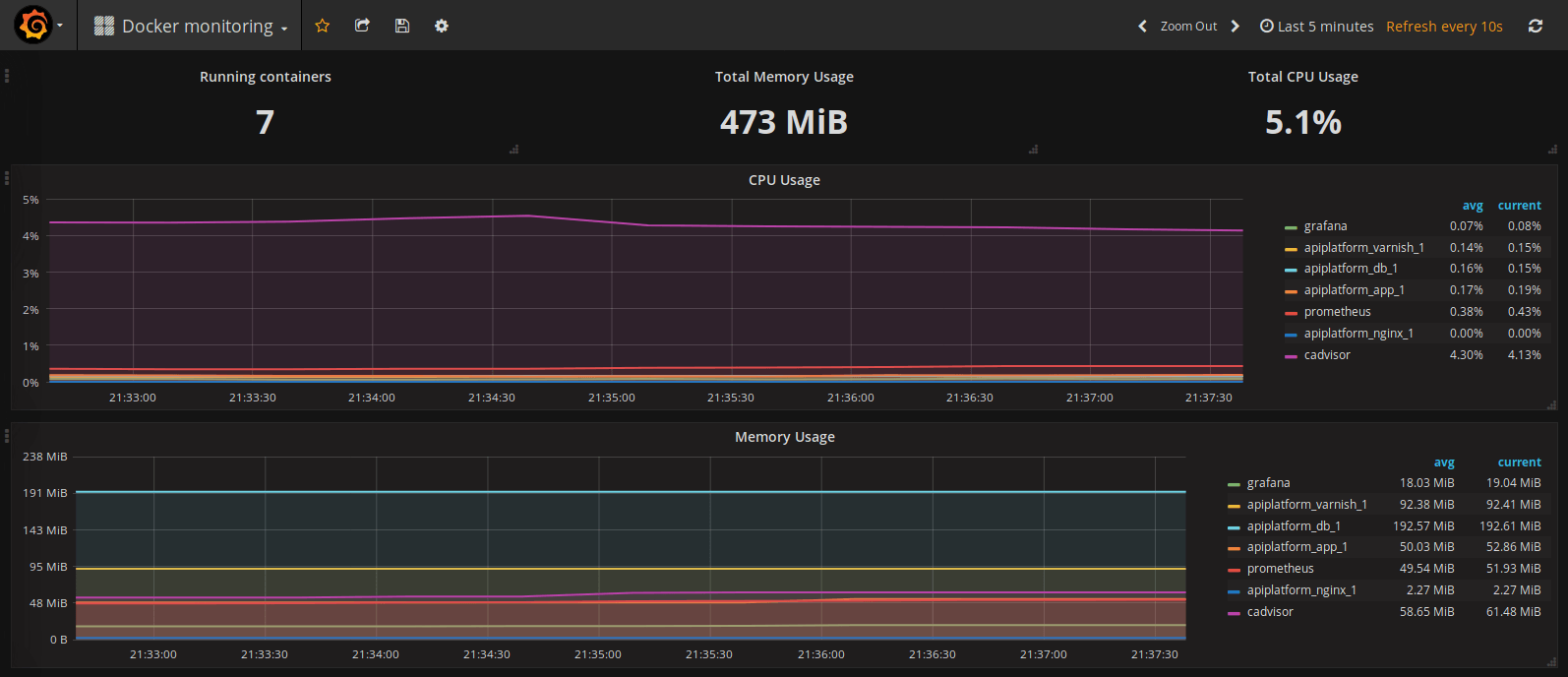This screenshot has height=677, width=1568.
Task: Click the Grafana logo icon
Action: [x=33, y=26]
